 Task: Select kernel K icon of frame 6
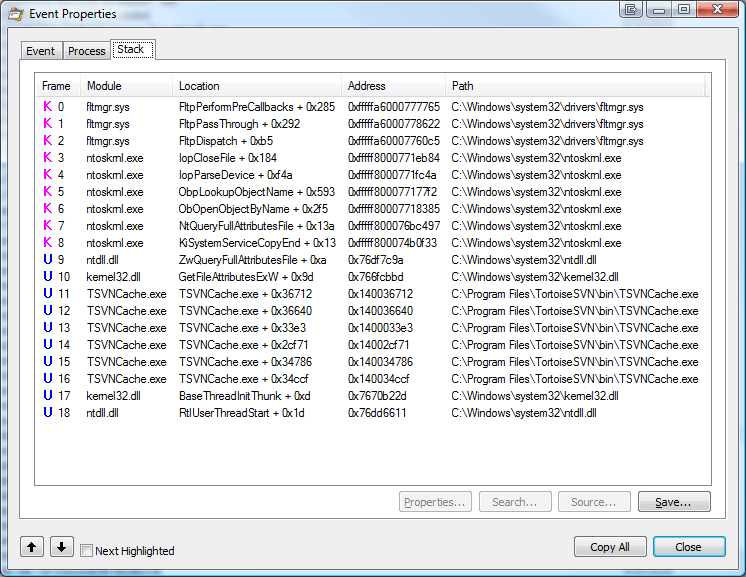48,208
